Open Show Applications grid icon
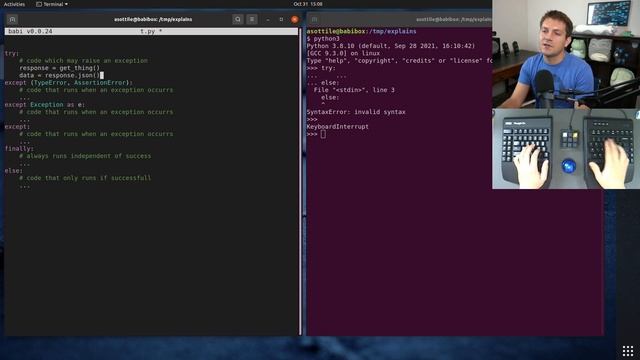Screen dimensions: 640x360 point(628,350)
